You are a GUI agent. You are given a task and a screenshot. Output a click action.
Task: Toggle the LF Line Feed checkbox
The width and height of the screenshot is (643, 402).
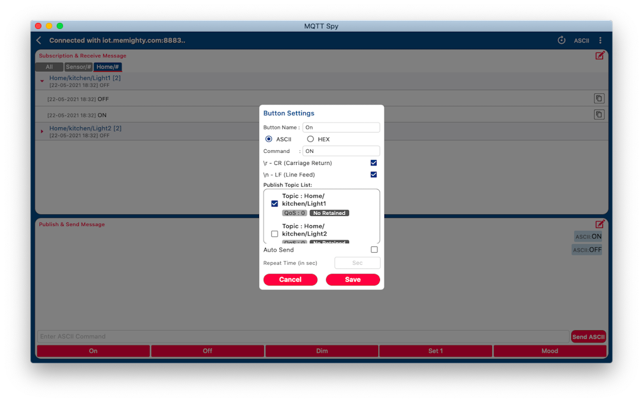coord(374,174)
